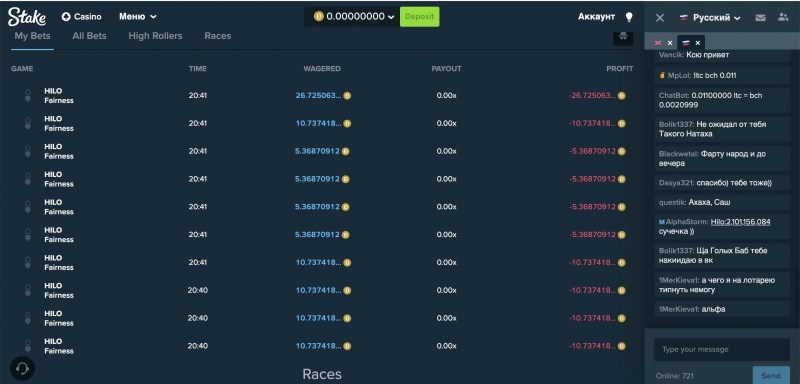Open the Русский language dropdown

[710, 18]
